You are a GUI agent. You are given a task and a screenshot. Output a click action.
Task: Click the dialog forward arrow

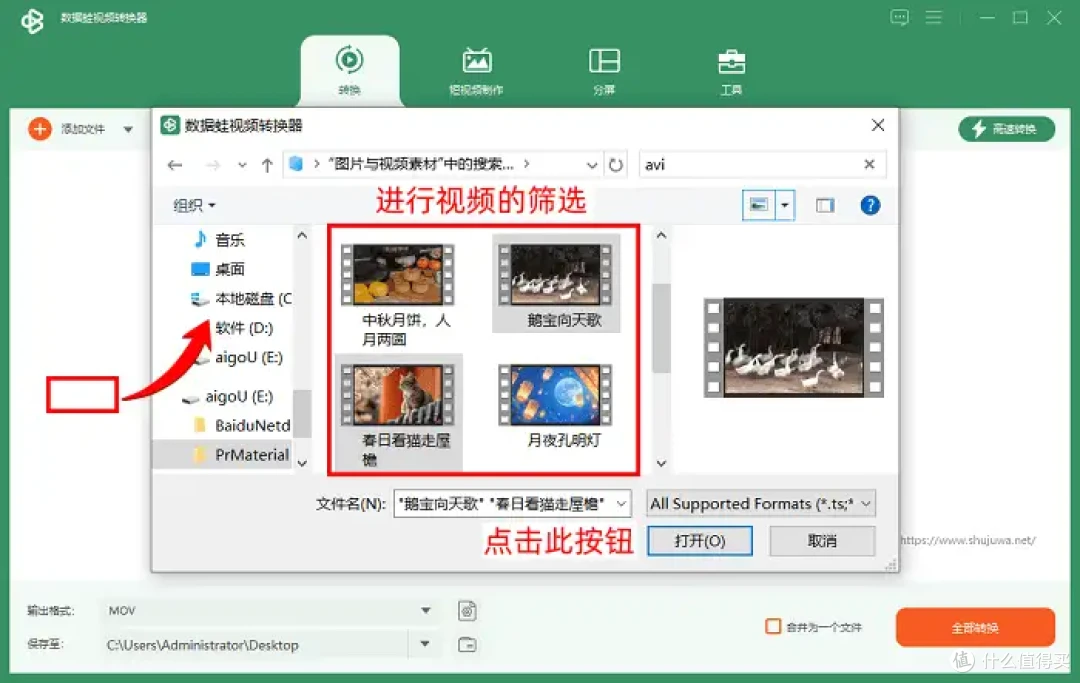[213, 165]
